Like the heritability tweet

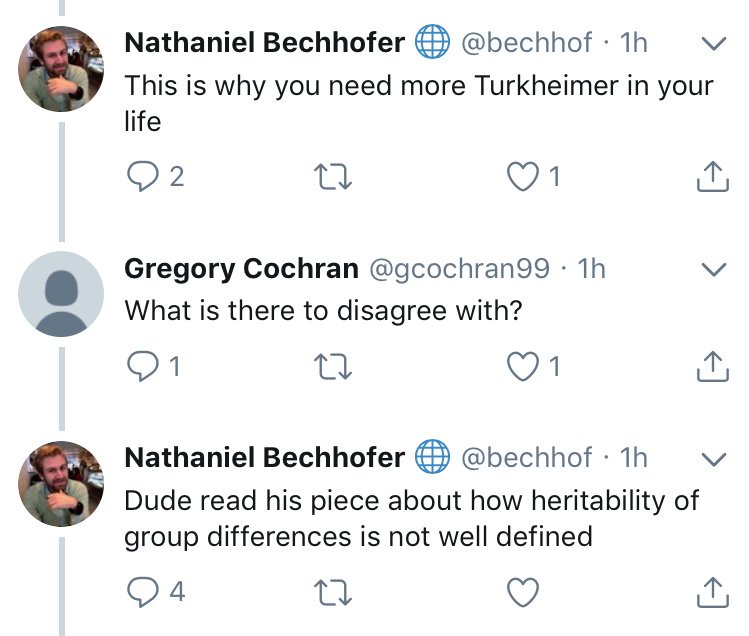[521, 593]
